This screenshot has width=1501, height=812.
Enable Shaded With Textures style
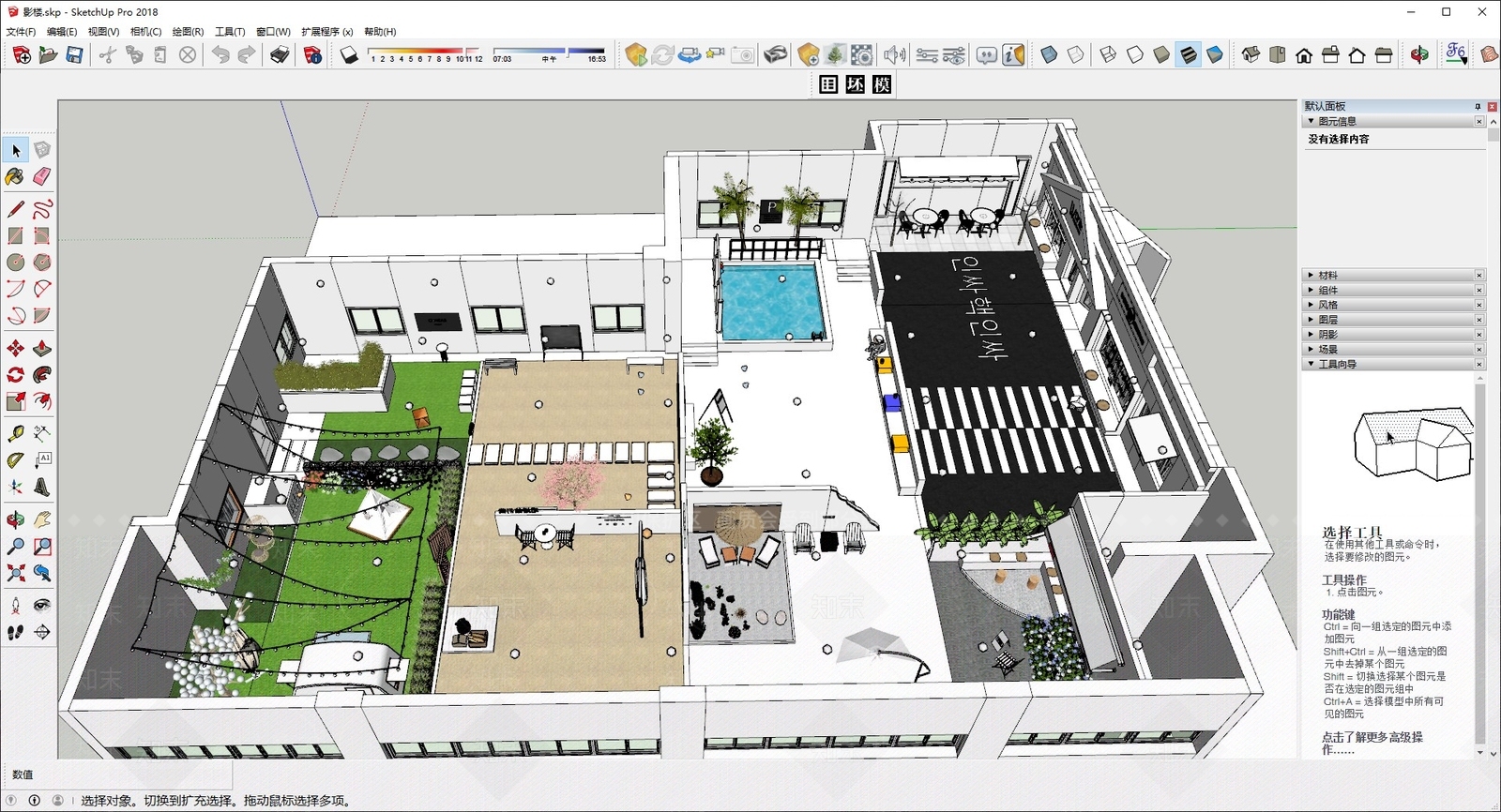pos(1188,55)
